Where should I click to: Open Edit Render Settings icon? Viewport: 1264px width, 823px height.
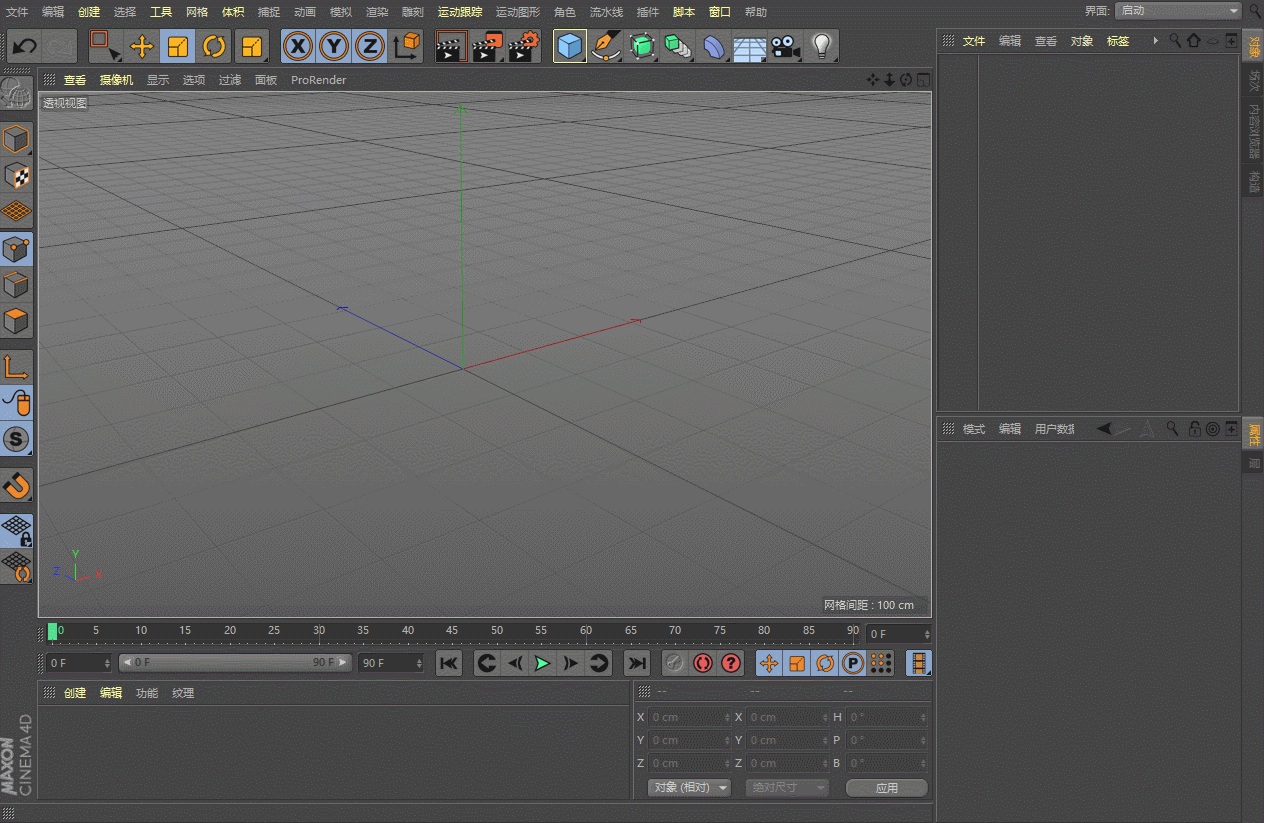tap(524, 46)
